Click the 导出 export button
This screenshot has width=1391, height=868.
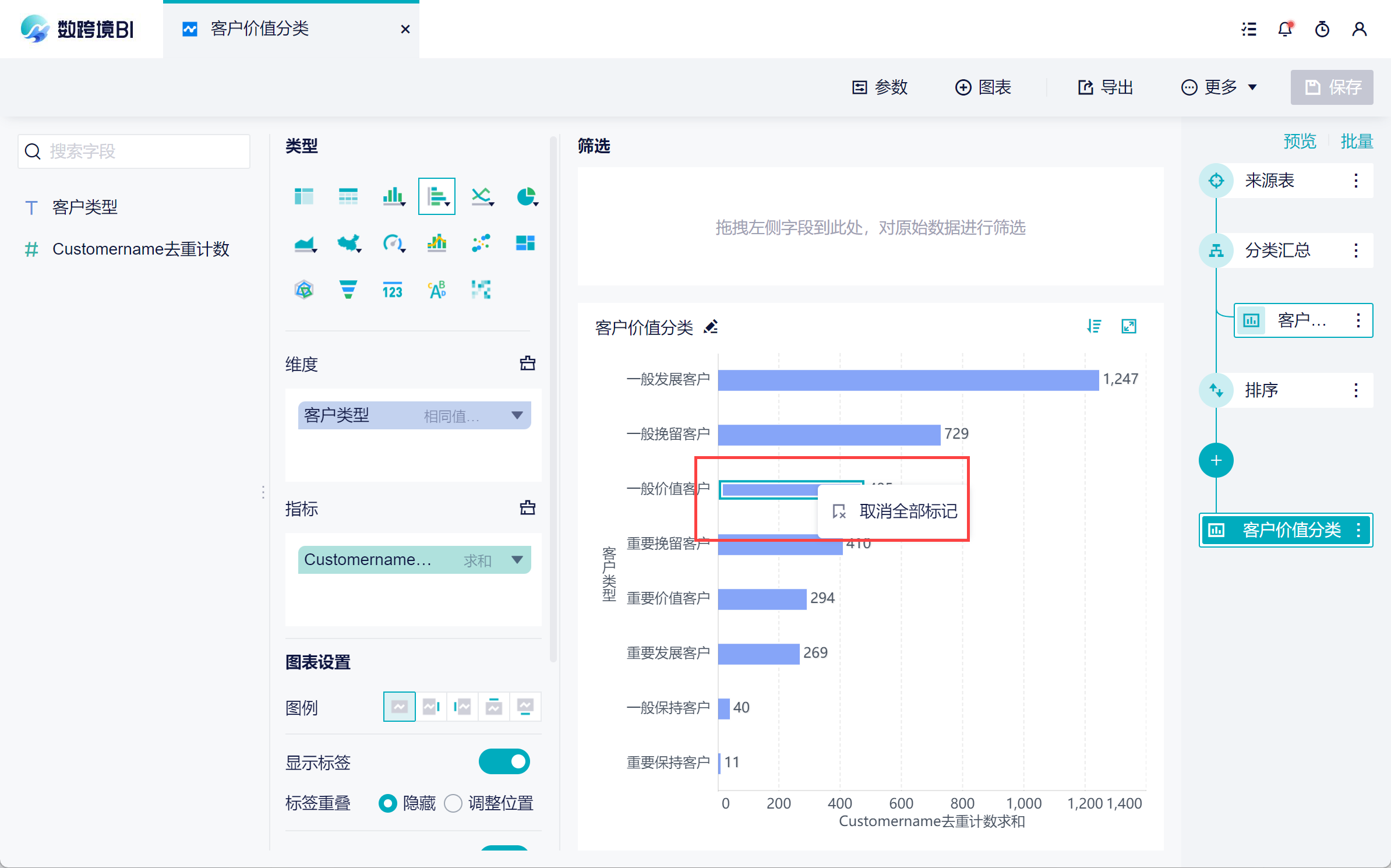point(1105,87)
